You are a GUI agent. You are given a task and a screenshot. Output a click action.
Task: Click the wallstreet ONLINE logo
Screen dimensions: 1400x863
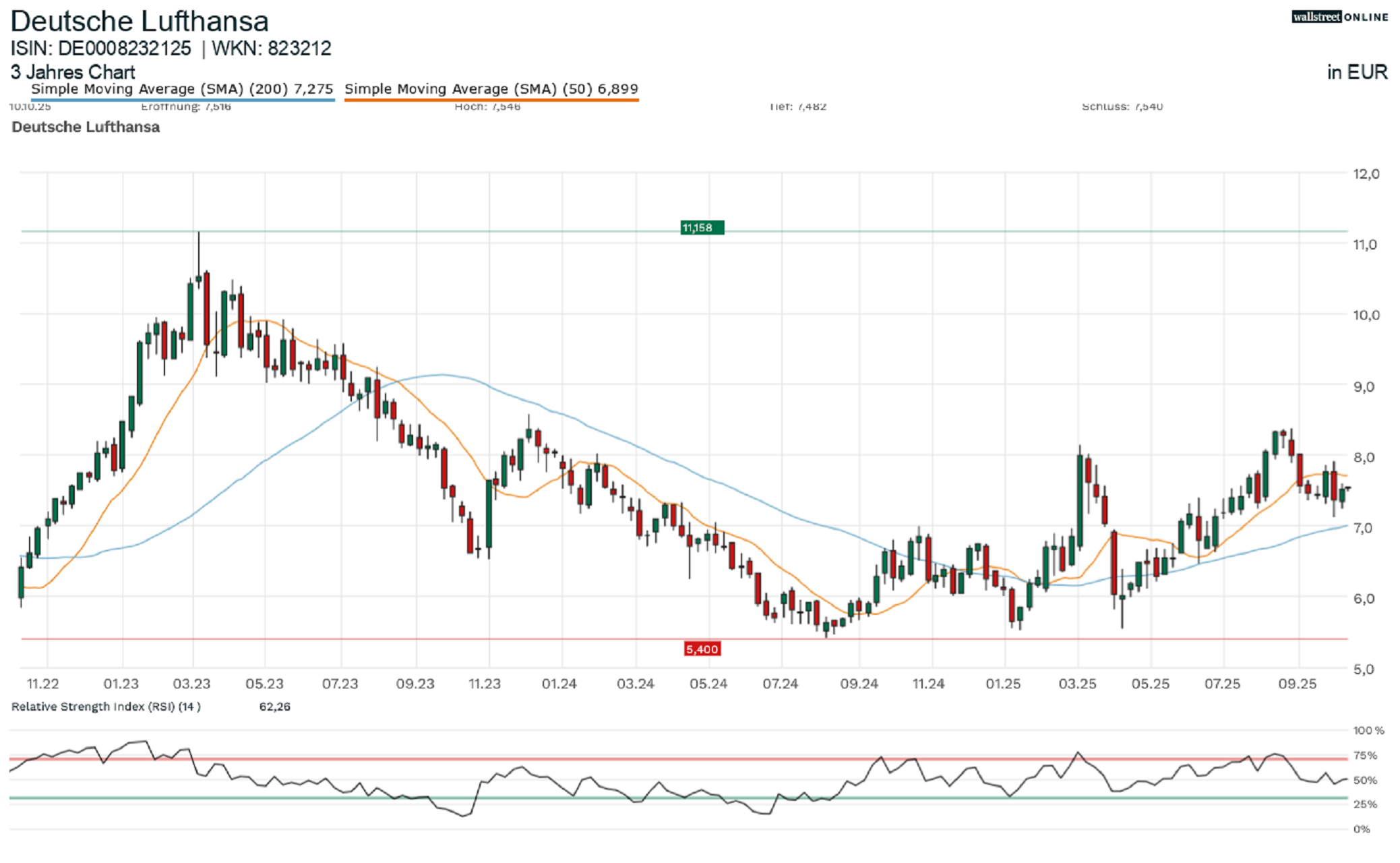coord(1339,17)
